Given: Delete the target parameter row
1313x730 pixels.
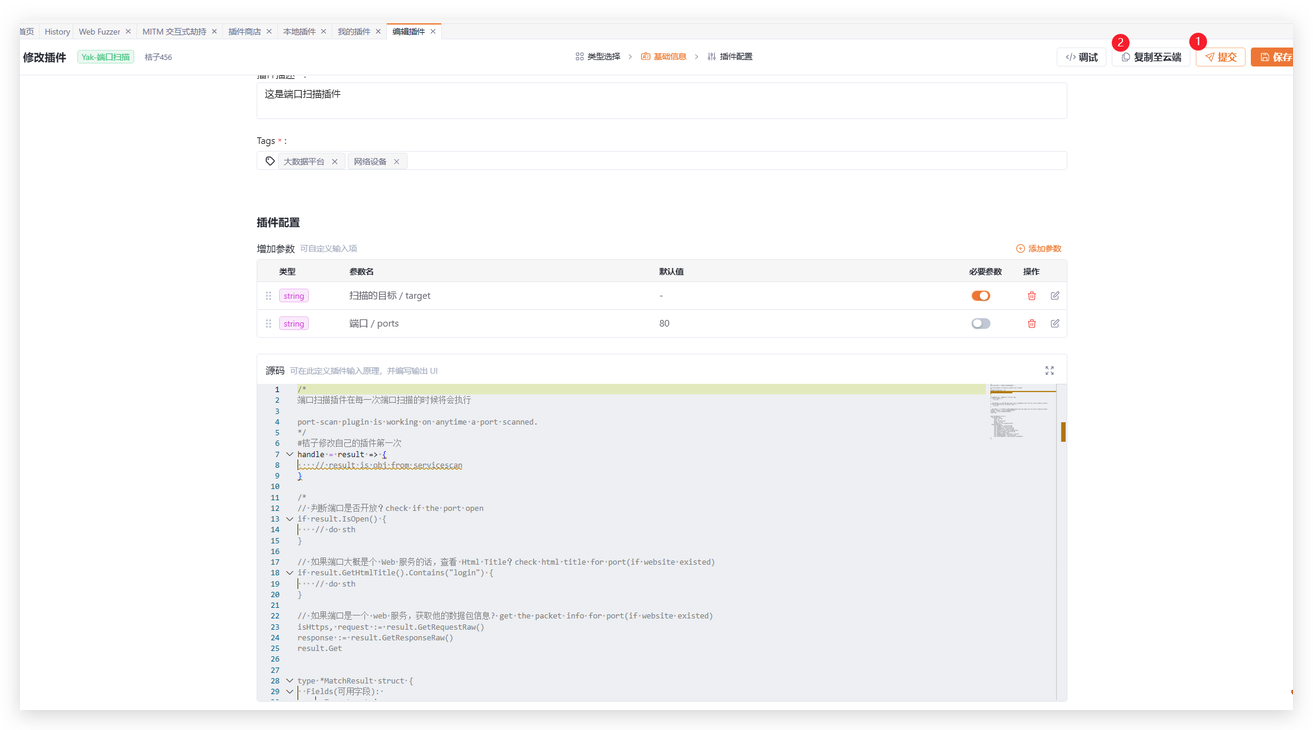Looking at the screenshot, I should [x=1031, y=296].
